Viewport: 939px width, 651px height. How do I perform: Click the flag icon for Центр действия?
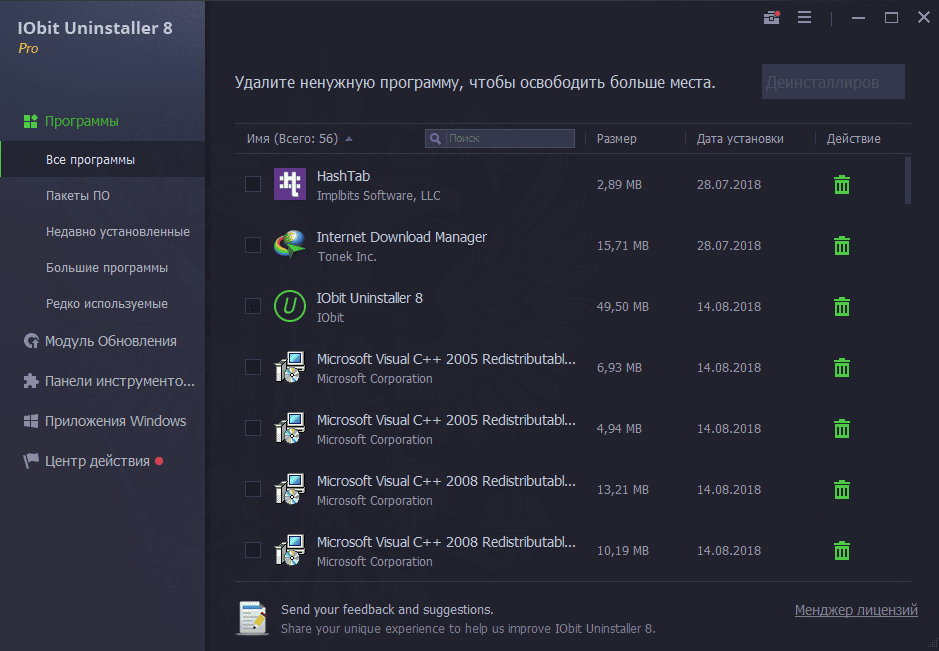pos(31,461)
